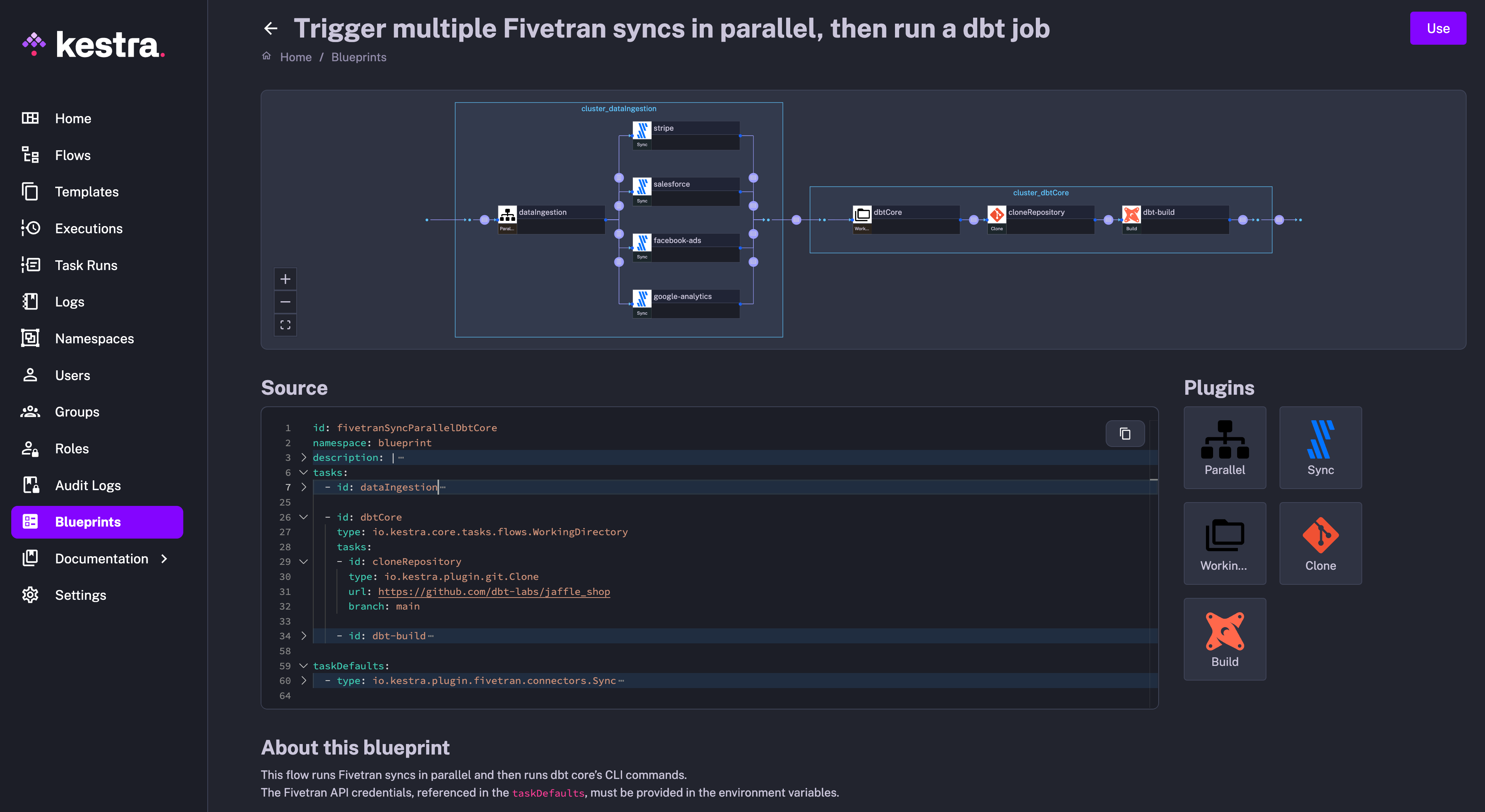Image resolution: width=1485 pixels, height=812 pixels.
Task: Open Settings from the sidebar
Action: click(x=81, y=595)
